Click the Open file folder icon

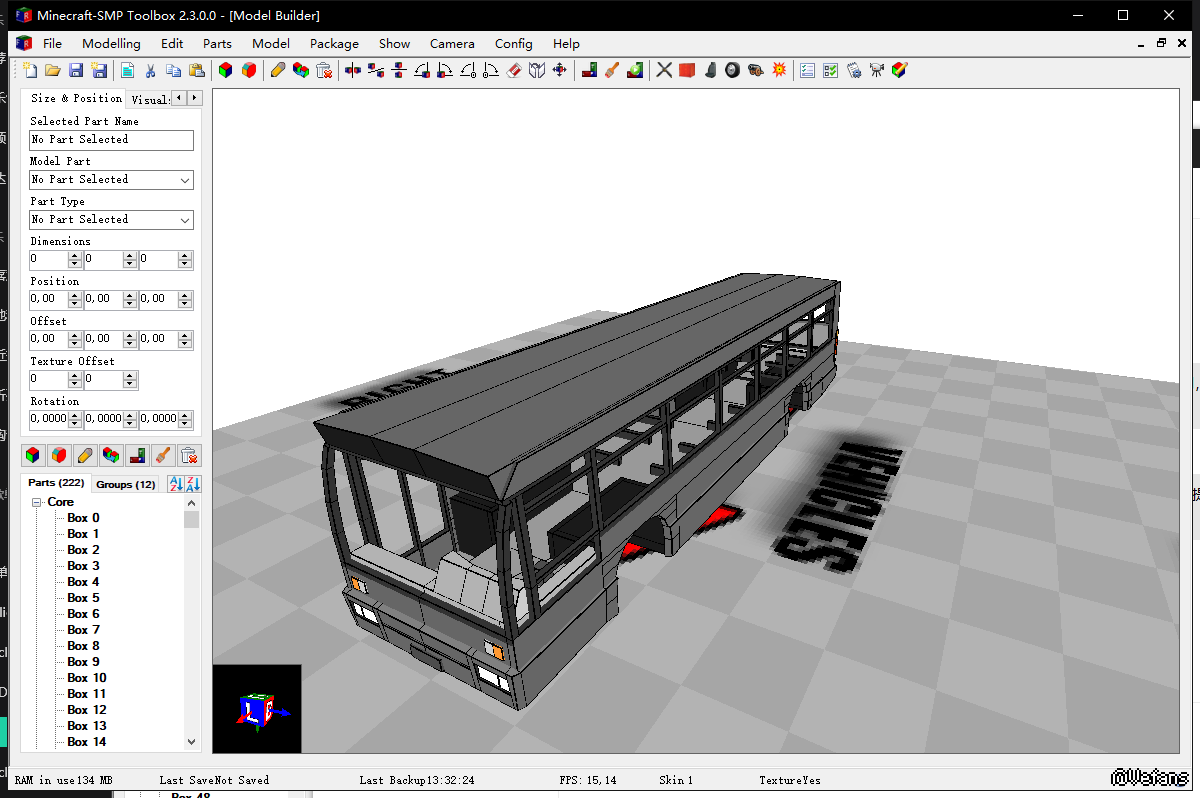click(53, 70)
